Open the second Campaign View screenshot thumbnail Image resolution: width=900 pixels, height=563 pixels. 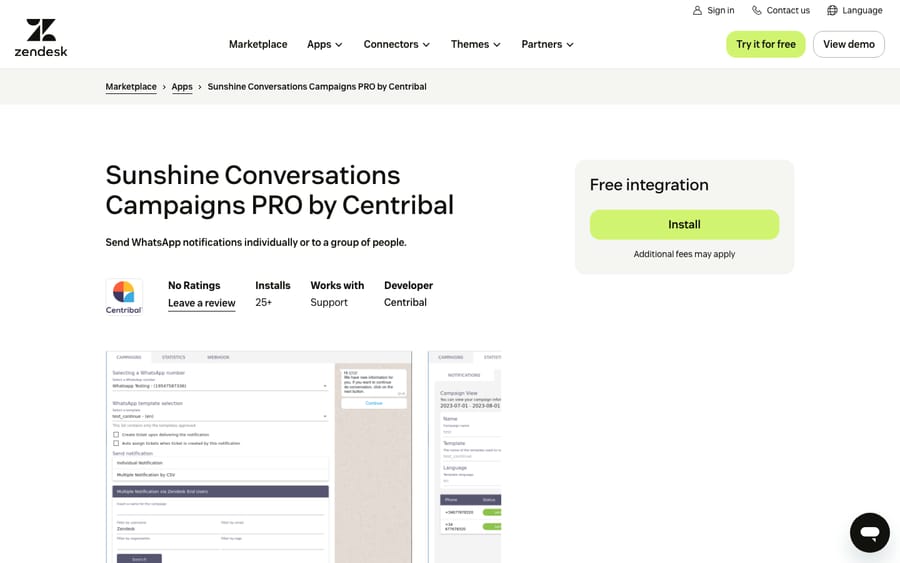pos(464,457)
